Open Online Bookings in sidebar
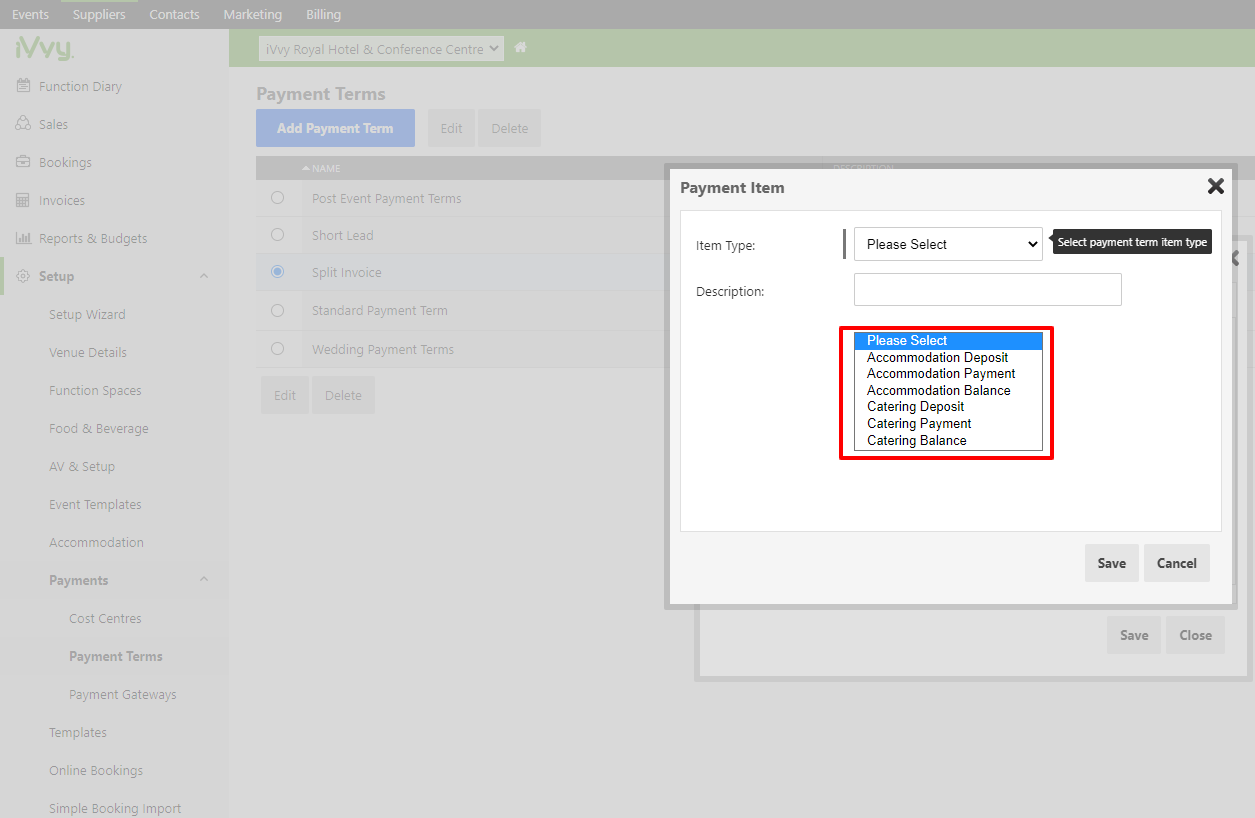Viewport: 1255px width, 818px height. (x=96, y=770)
